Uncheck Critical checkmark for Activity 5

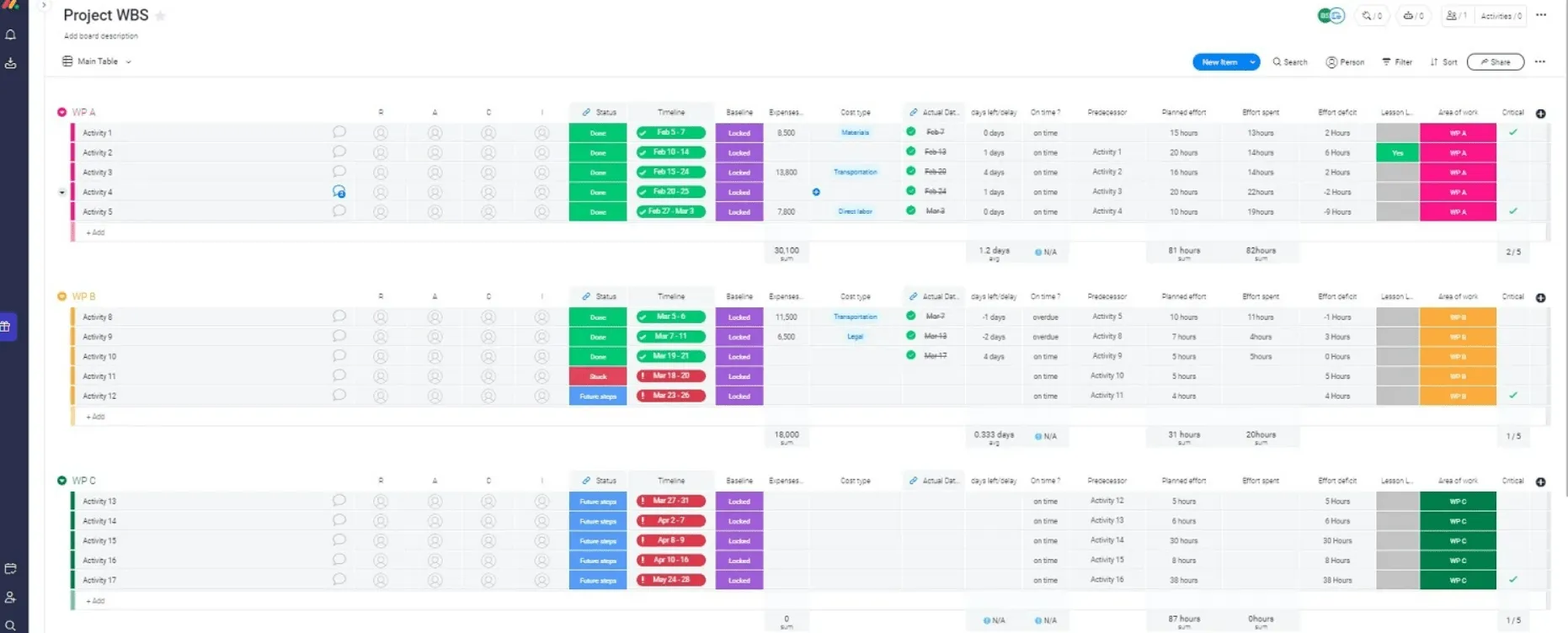[x=1513, y=211]
